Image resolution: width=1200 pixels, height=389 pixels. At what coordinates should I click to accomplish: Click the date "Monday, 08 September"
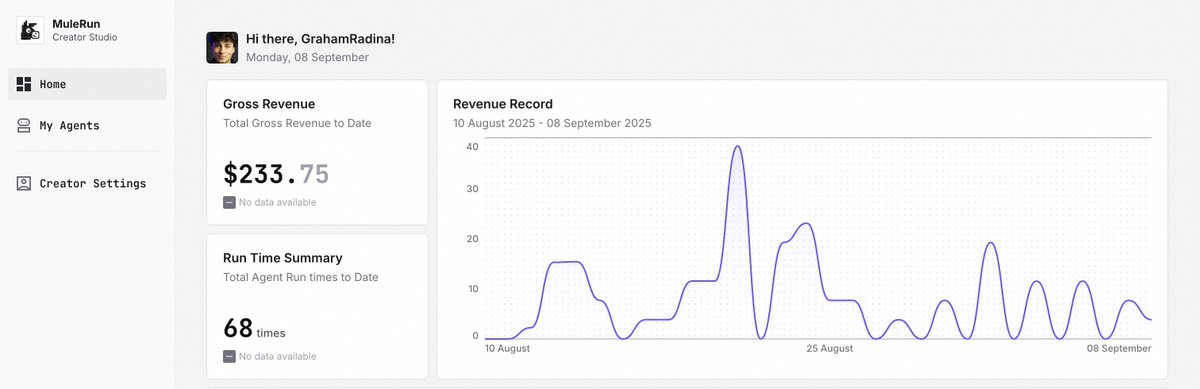307,58
